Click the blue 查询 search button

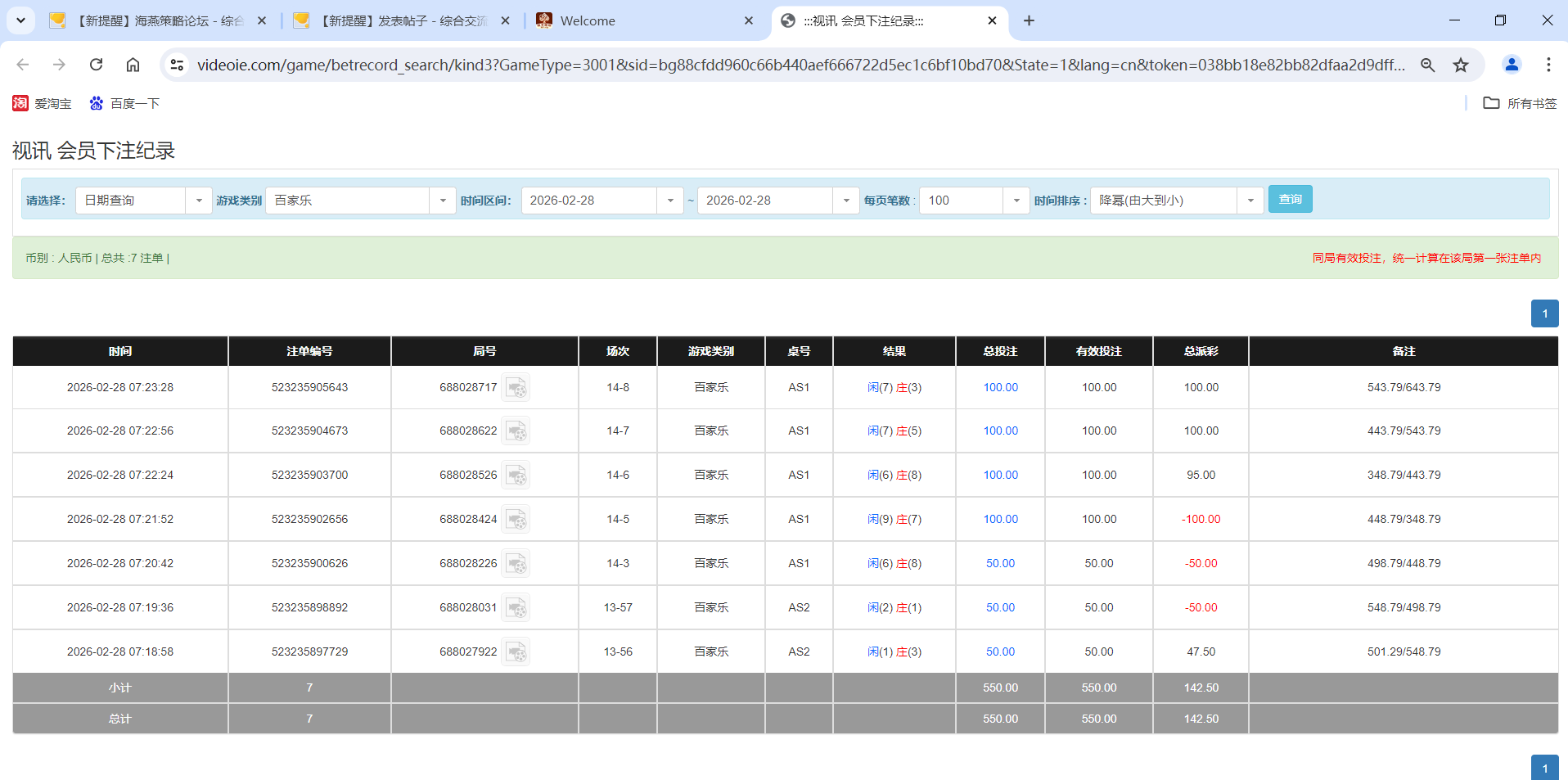coord(1290,199)
